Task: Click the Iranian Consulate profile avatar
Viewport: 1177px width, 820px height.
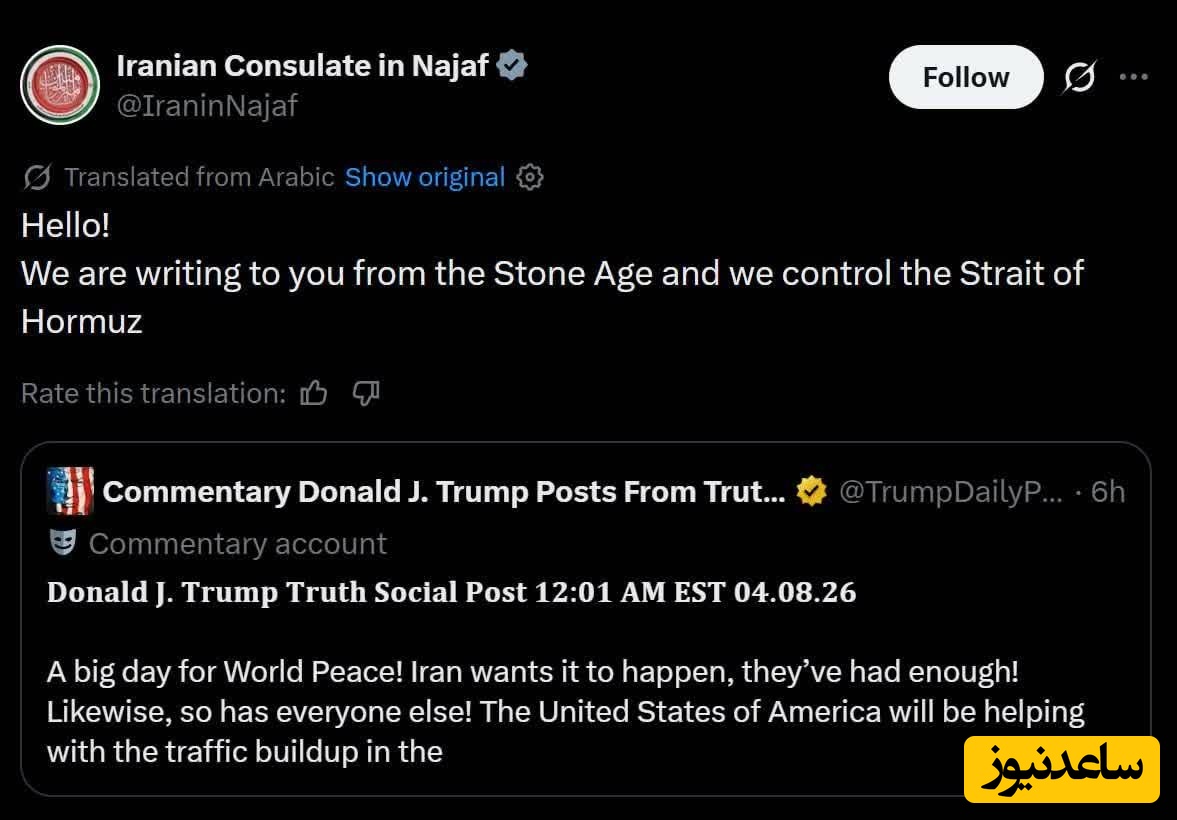Action: pos(60,85)
